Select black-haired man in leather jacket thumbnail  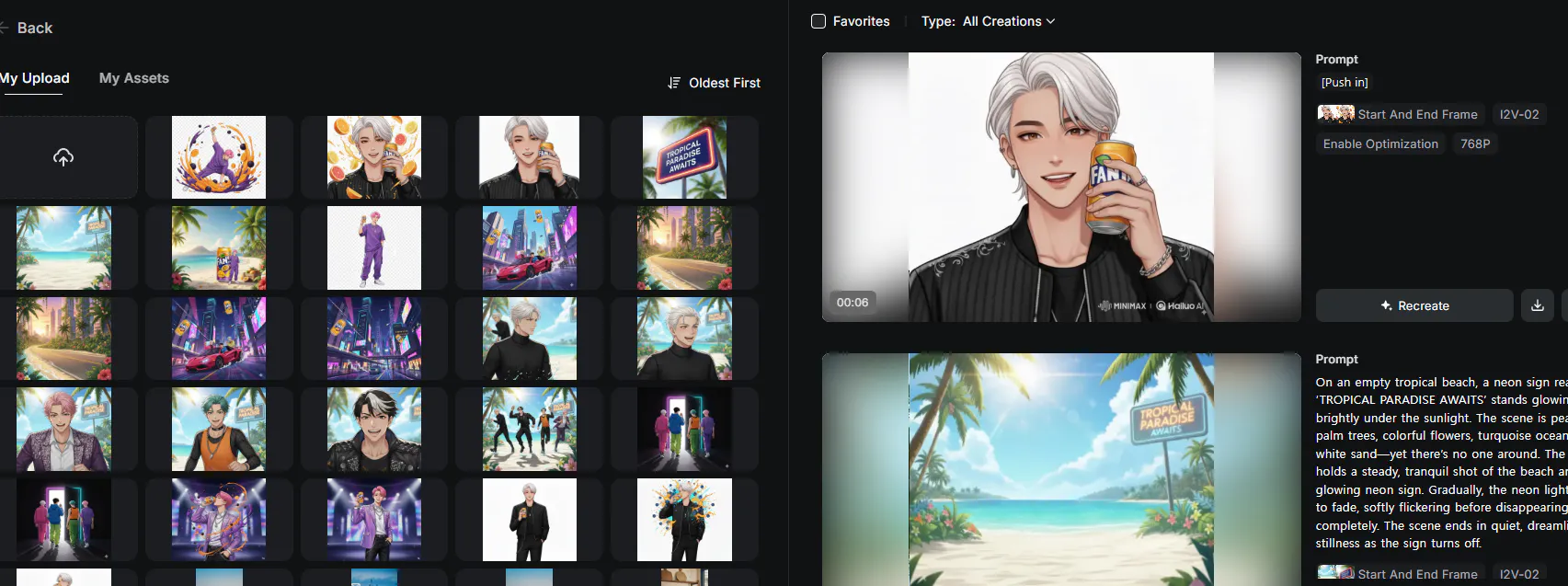[x=374, y=429]
